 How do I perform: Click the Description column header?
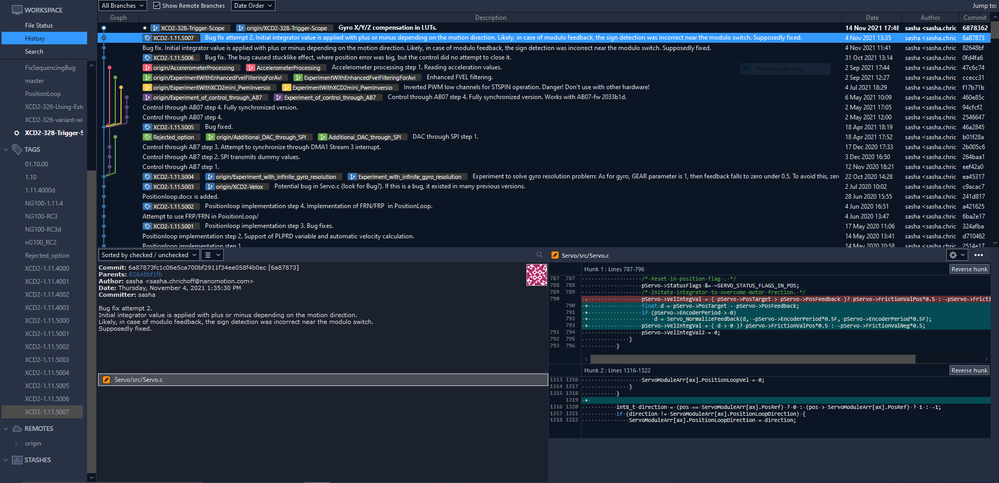[491, 18]
